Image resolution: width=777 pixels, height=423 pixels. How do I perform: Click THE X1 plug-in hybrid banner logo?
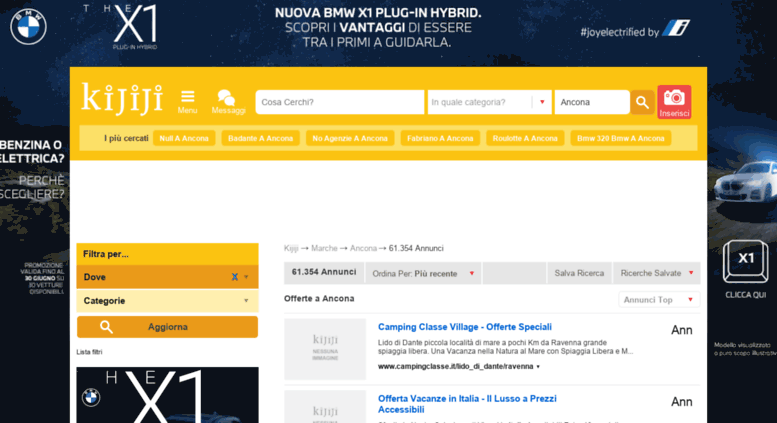click(x=122, y=27)
